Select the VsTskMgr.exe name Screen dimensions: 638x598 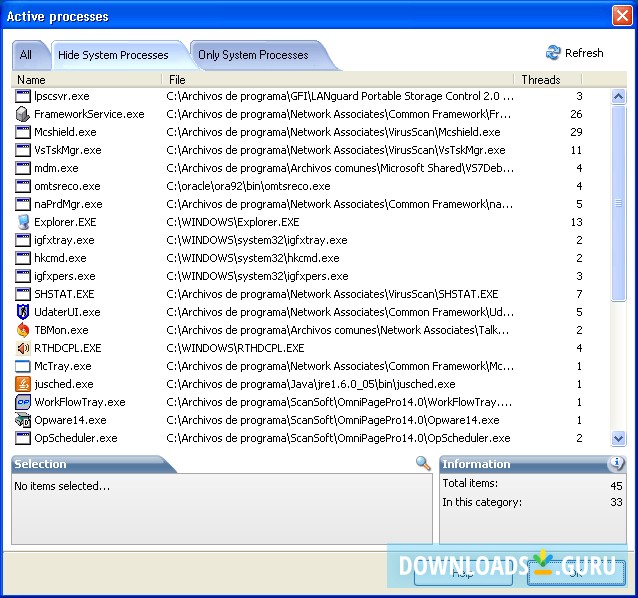click(68, 150)
